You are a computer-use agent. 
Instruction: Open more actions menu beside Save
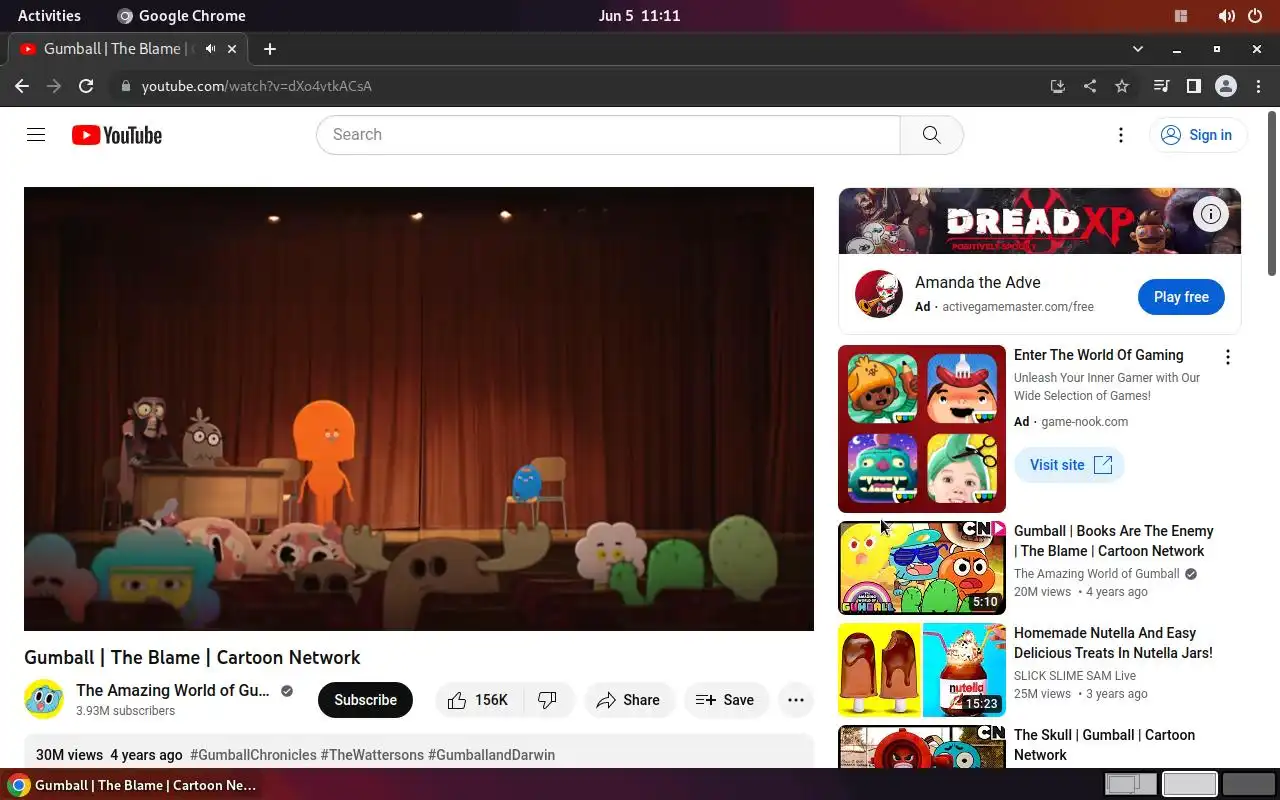796,700
